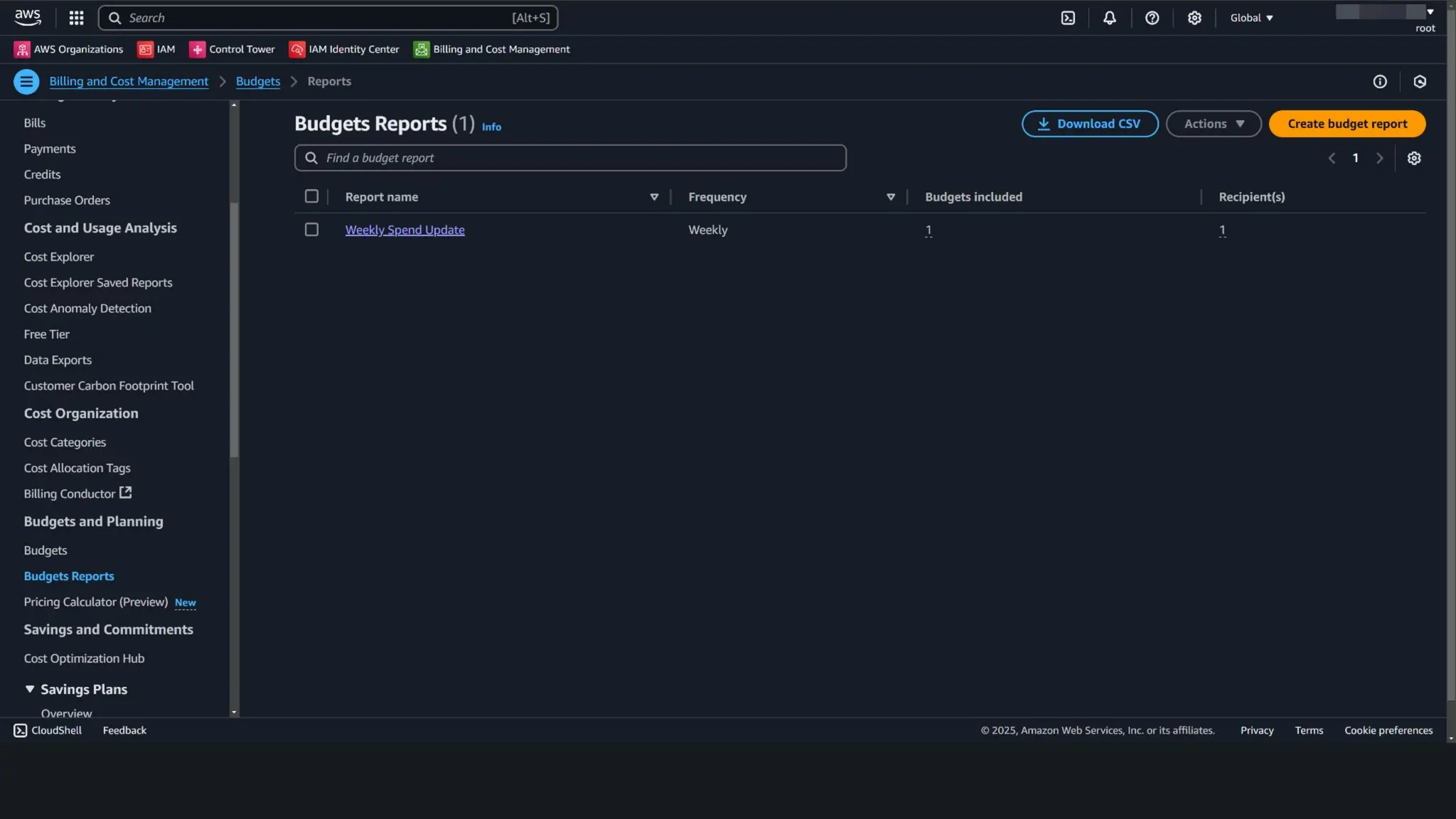Click the AWS Organizations shortcut icon
The height and width of the screenshot is (819, 1456).
click(x=22, y=49)
